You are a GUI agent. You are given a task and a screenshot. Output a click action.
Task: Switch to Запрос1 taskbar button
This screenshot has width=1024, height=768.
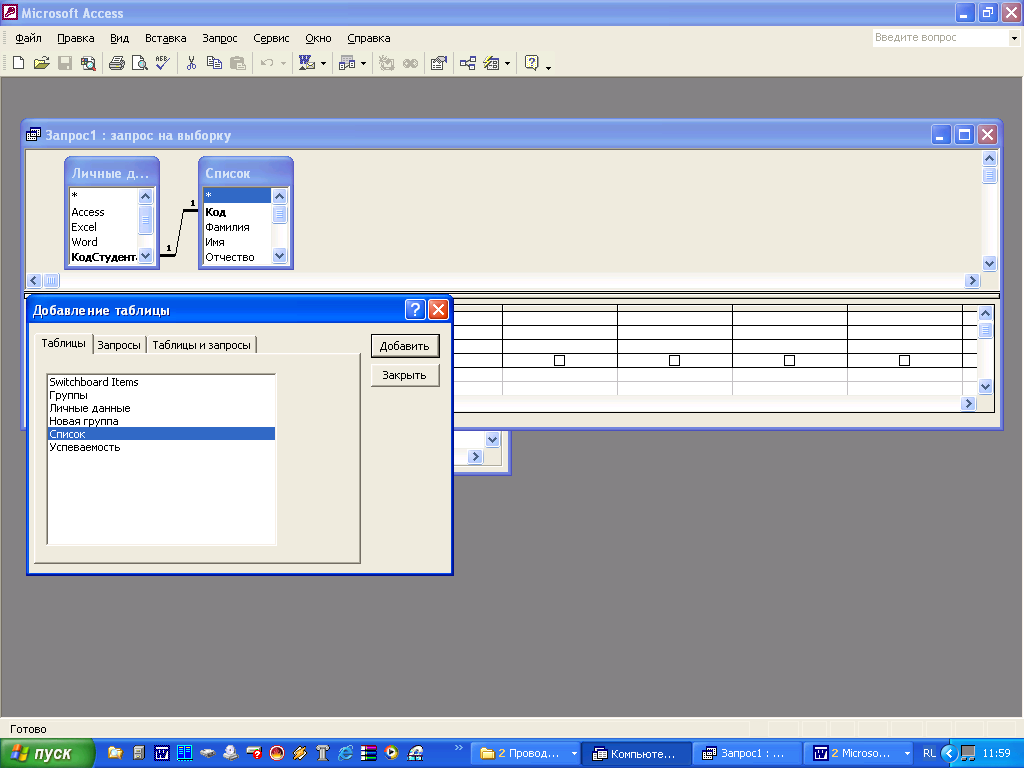[x=746, y=754]
